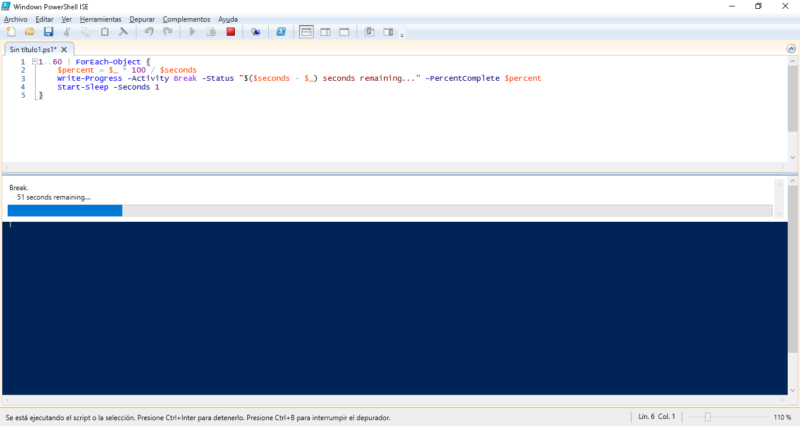
Task: Click the Clear Console pane icon
Action: (125, 32)
